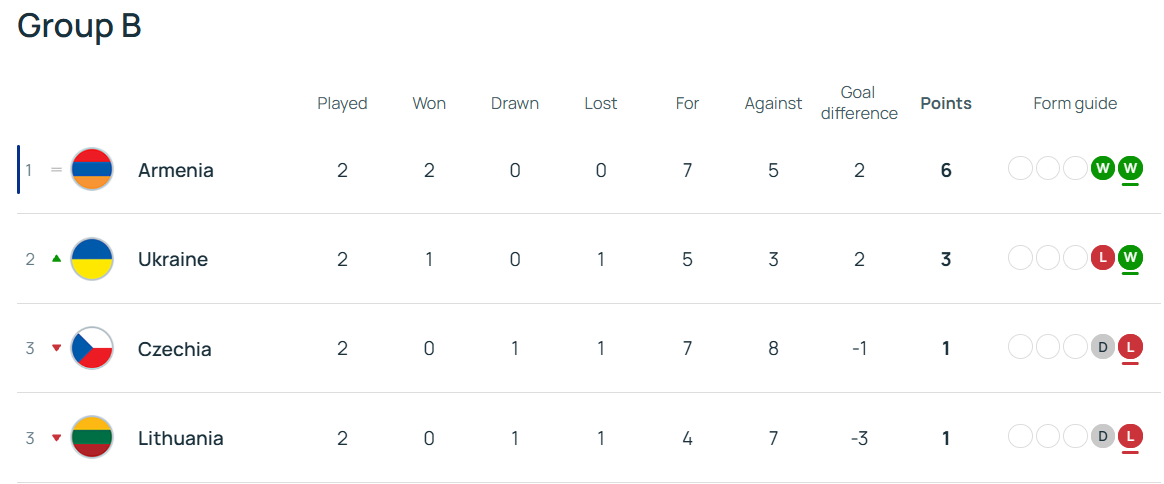Click the Group B heading
Image resolution: width=1164 pixels, height=484 pixels.
pyautogui.click(x=80, y=26)
